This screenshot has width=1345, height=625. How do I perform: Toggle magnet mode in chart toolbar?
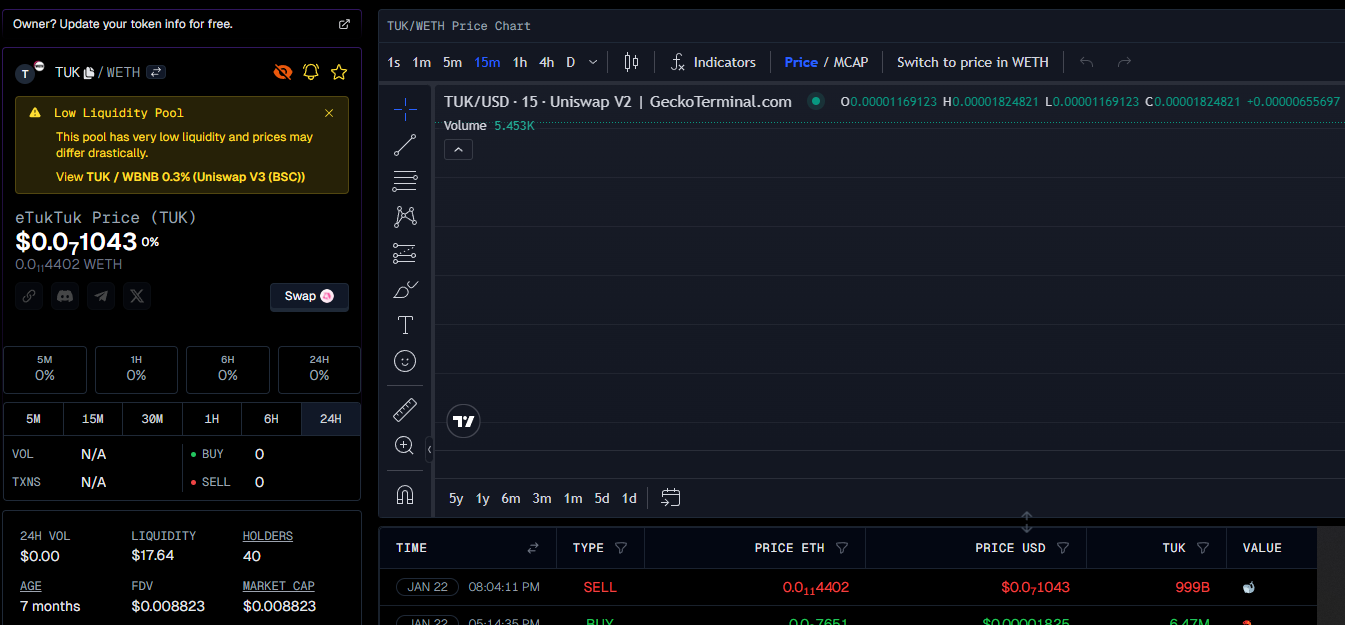405,494
